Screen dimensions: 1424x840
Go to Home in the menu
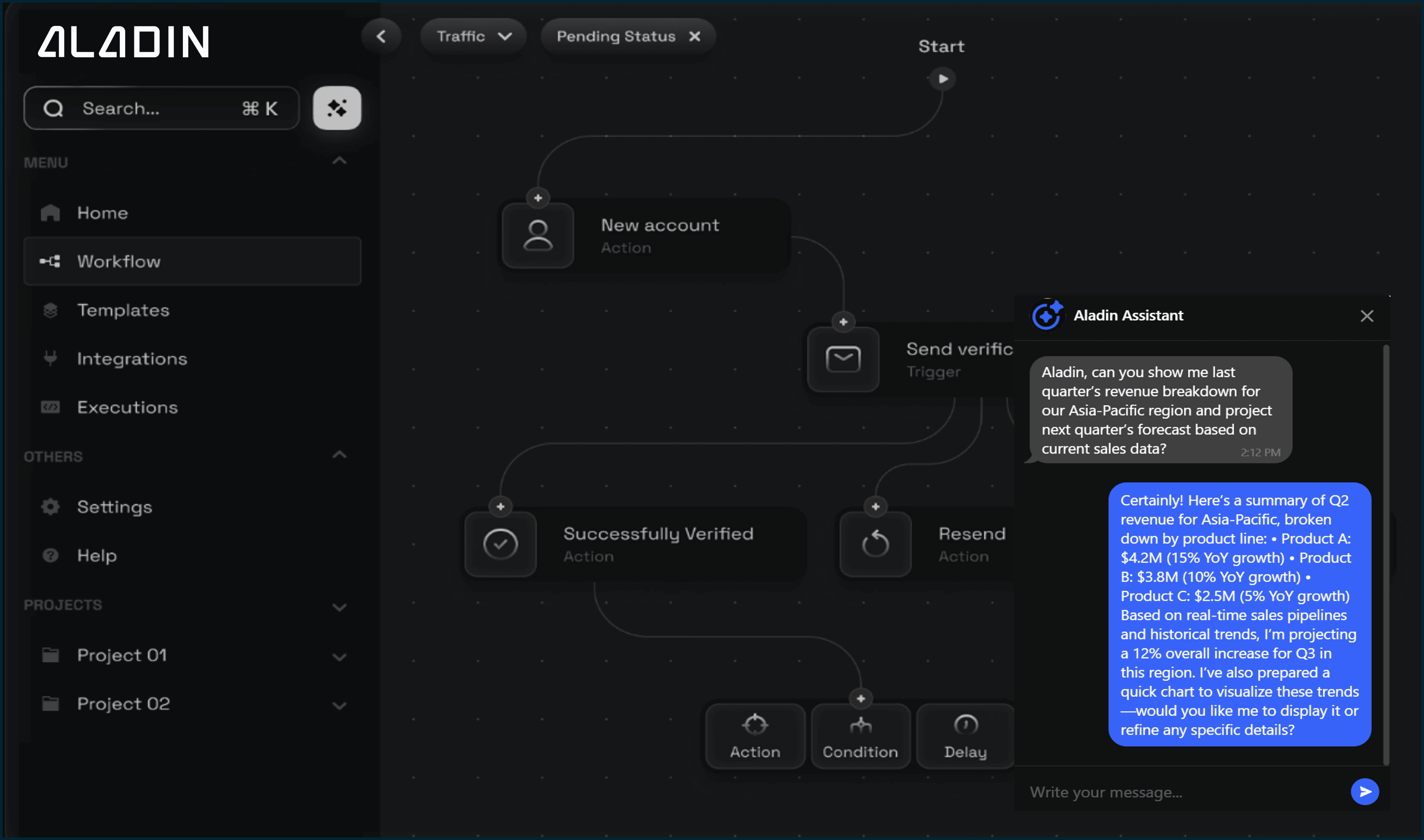(x=192, y=213)
